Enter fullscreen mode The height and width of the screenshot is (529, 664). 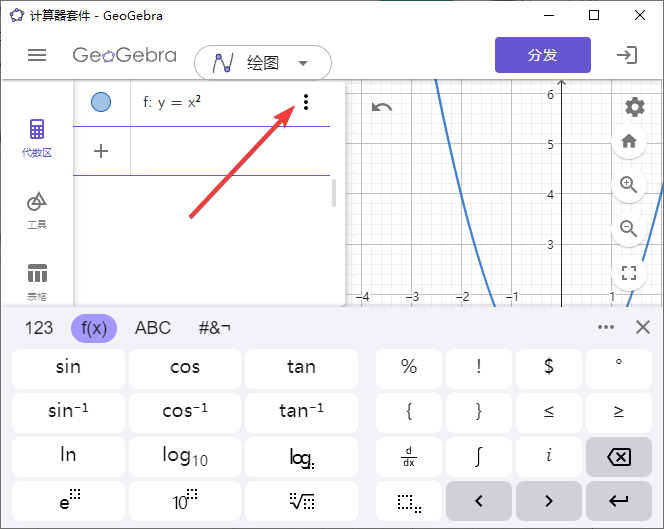[x=629, y=273]
